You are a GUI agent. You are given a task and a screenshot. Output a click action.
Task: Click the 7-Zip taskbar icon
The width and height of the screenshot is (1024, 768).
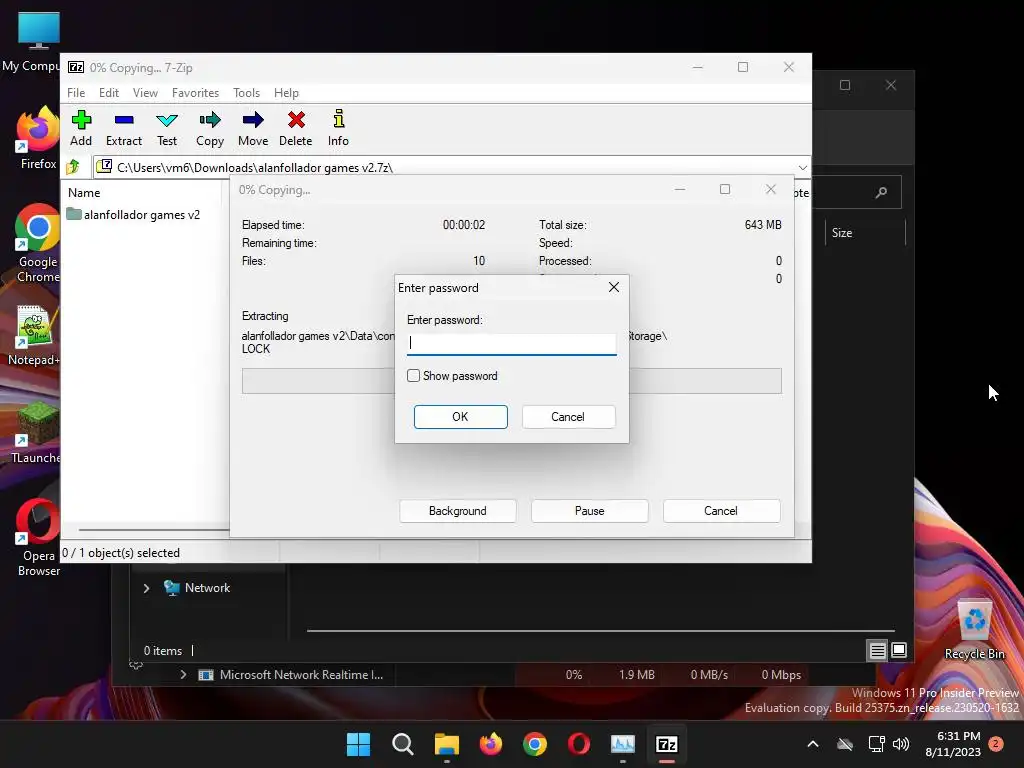click(667, 744)
